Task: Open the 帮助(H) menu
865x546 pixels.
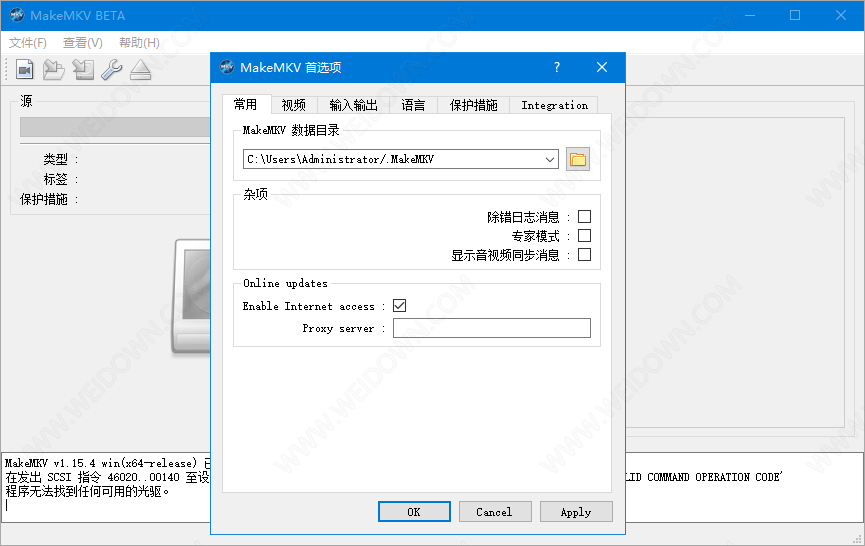Action: coord(139,42)
